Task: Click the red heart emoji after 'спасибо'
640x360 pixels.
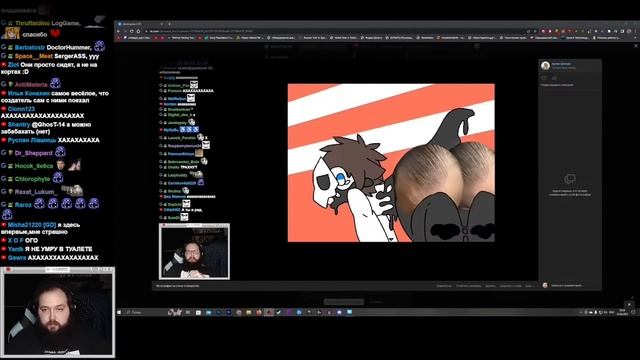Action: [x=56, y=34]
